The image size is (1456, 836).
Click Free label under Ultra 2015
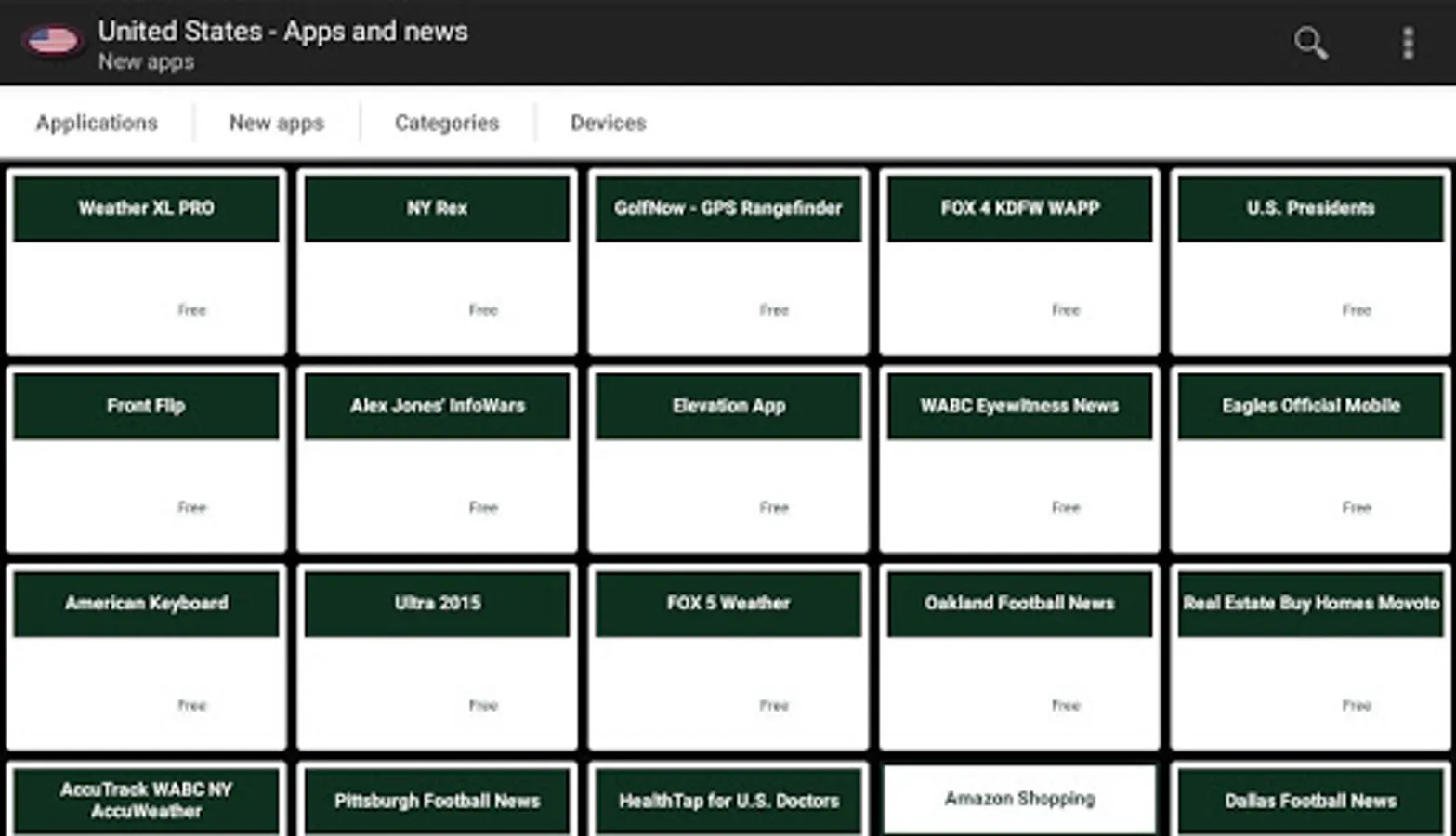click(x=483, y=706)
